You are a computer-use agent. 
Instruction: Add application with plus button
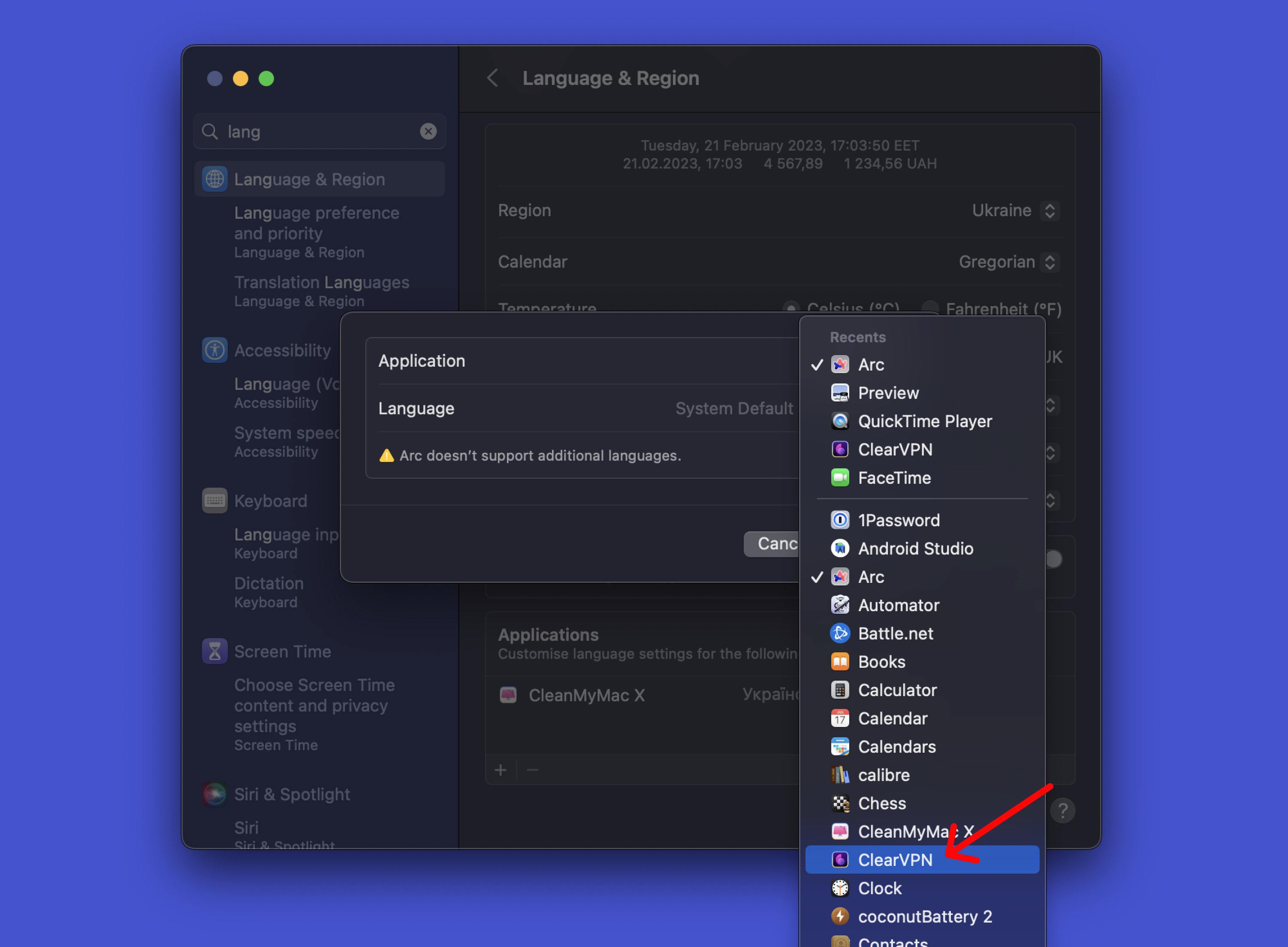click(x=501, y=770)
